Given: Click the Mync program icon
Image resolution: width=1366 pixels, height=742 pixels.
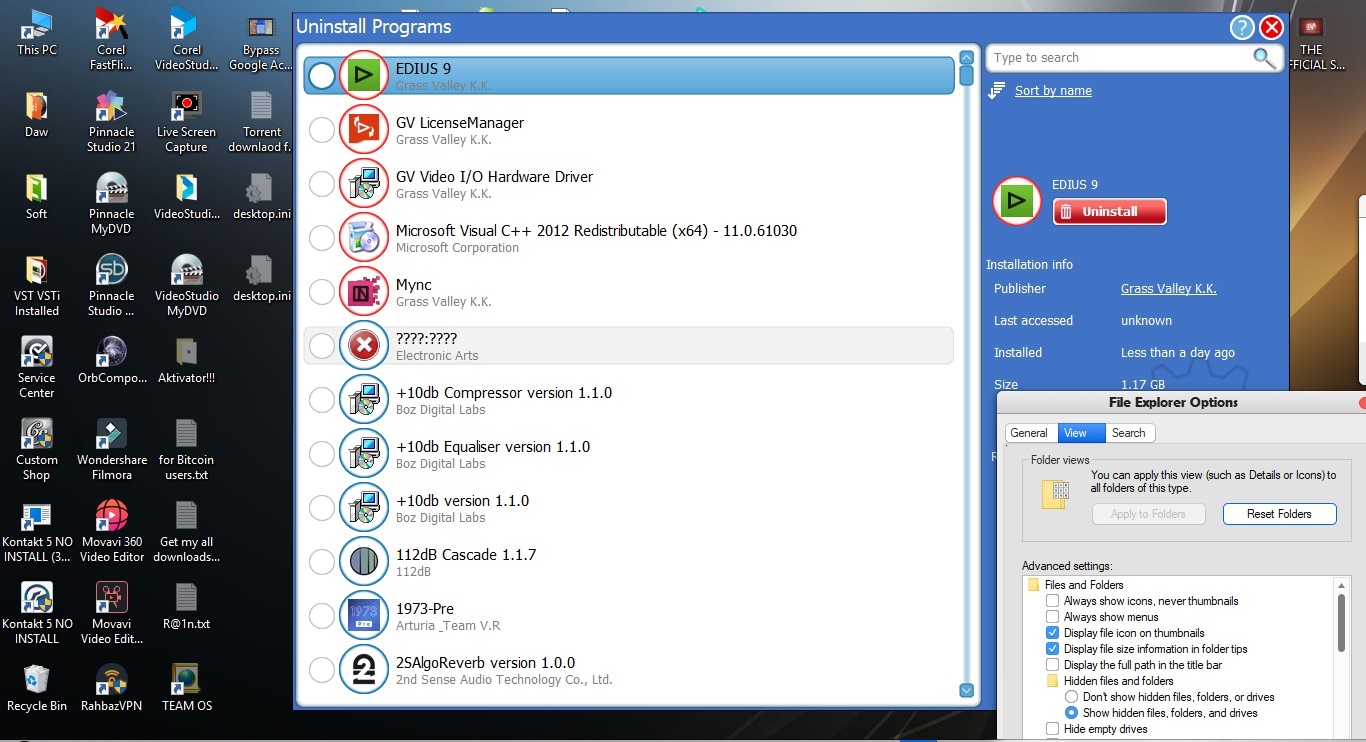Looking at the screenshot, I should pos(364,292).
